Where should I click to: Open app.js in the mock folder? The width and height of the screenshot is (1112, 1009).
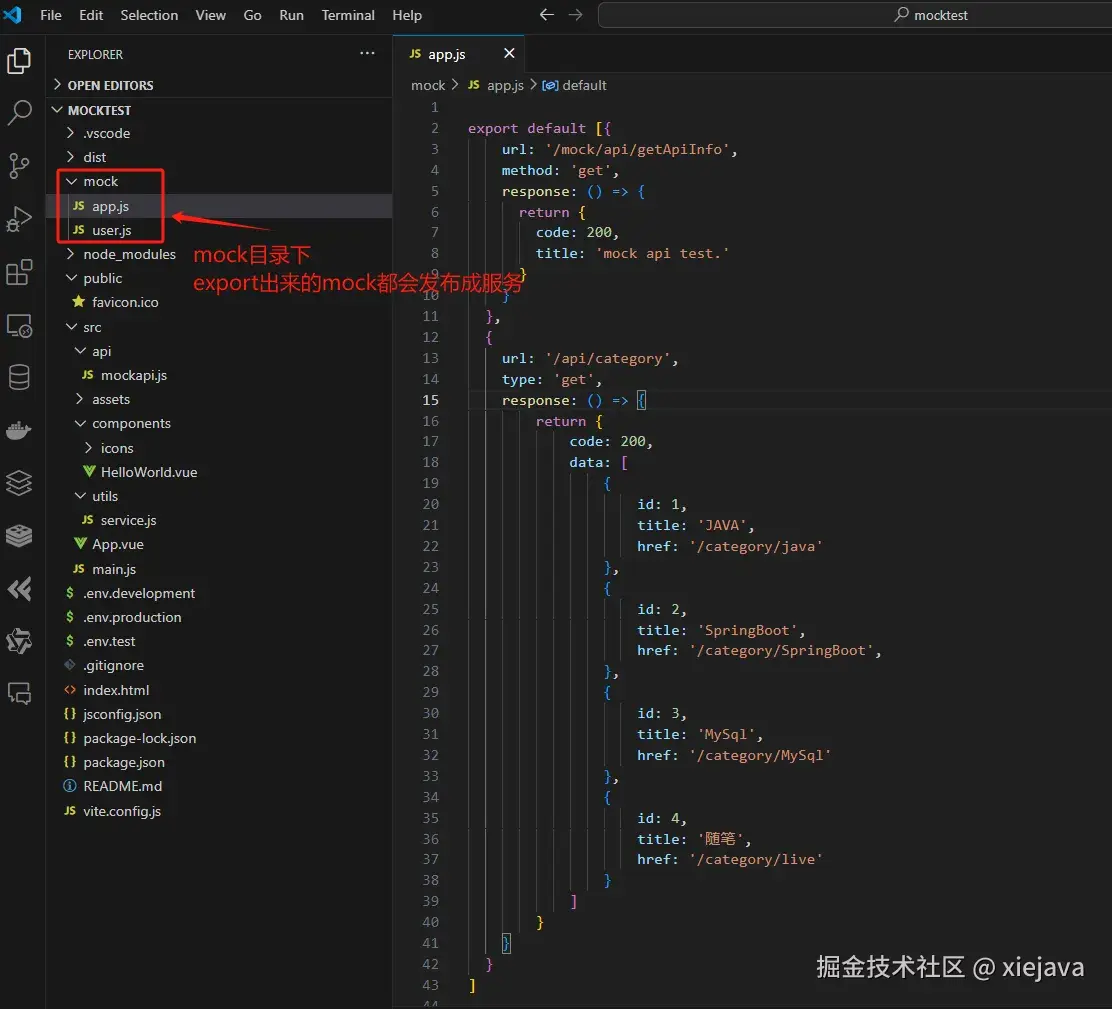click(219, 206)
